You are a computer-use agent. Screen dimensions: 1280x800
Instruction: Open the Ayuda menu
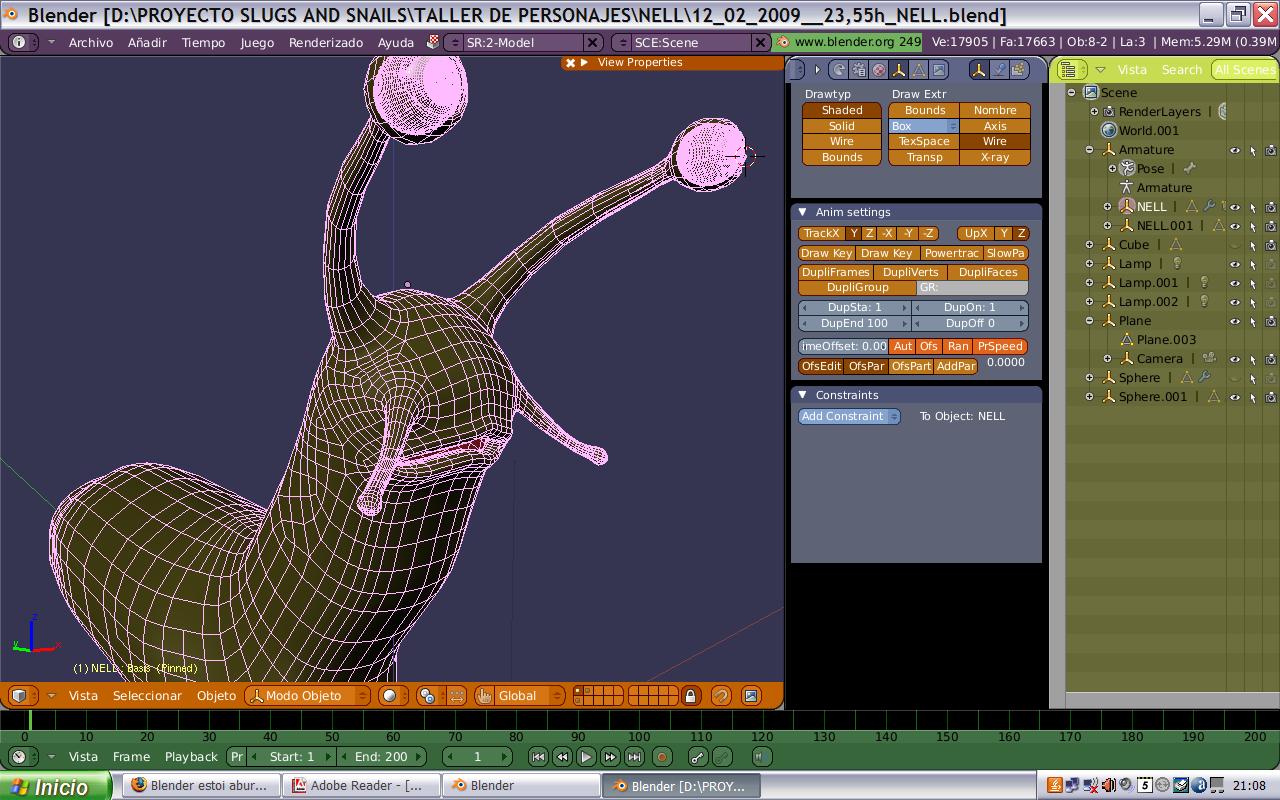click(396, 42)
